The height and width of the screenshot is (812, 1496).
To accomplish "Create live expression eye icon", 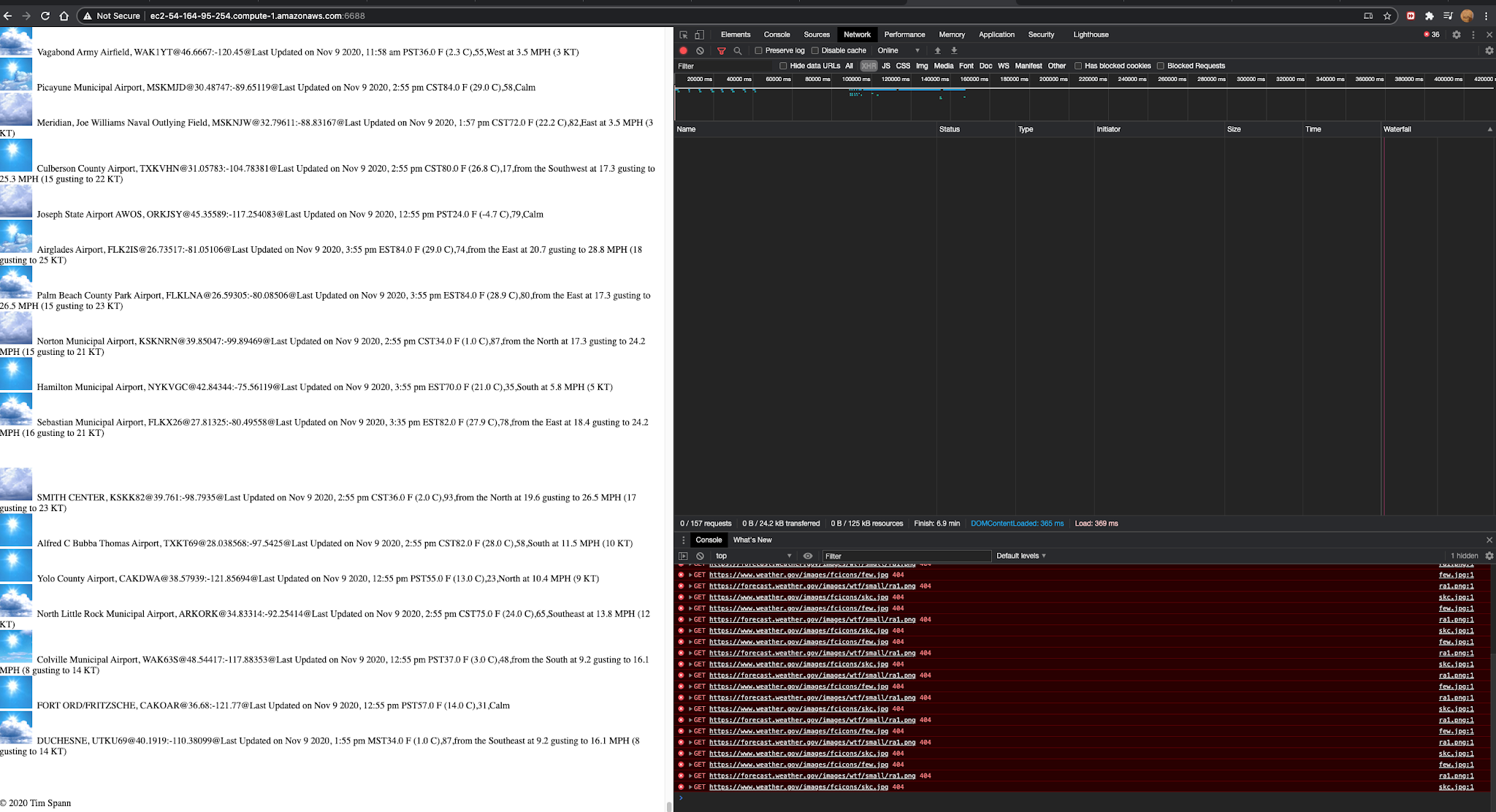I will (x=808, y=556).
